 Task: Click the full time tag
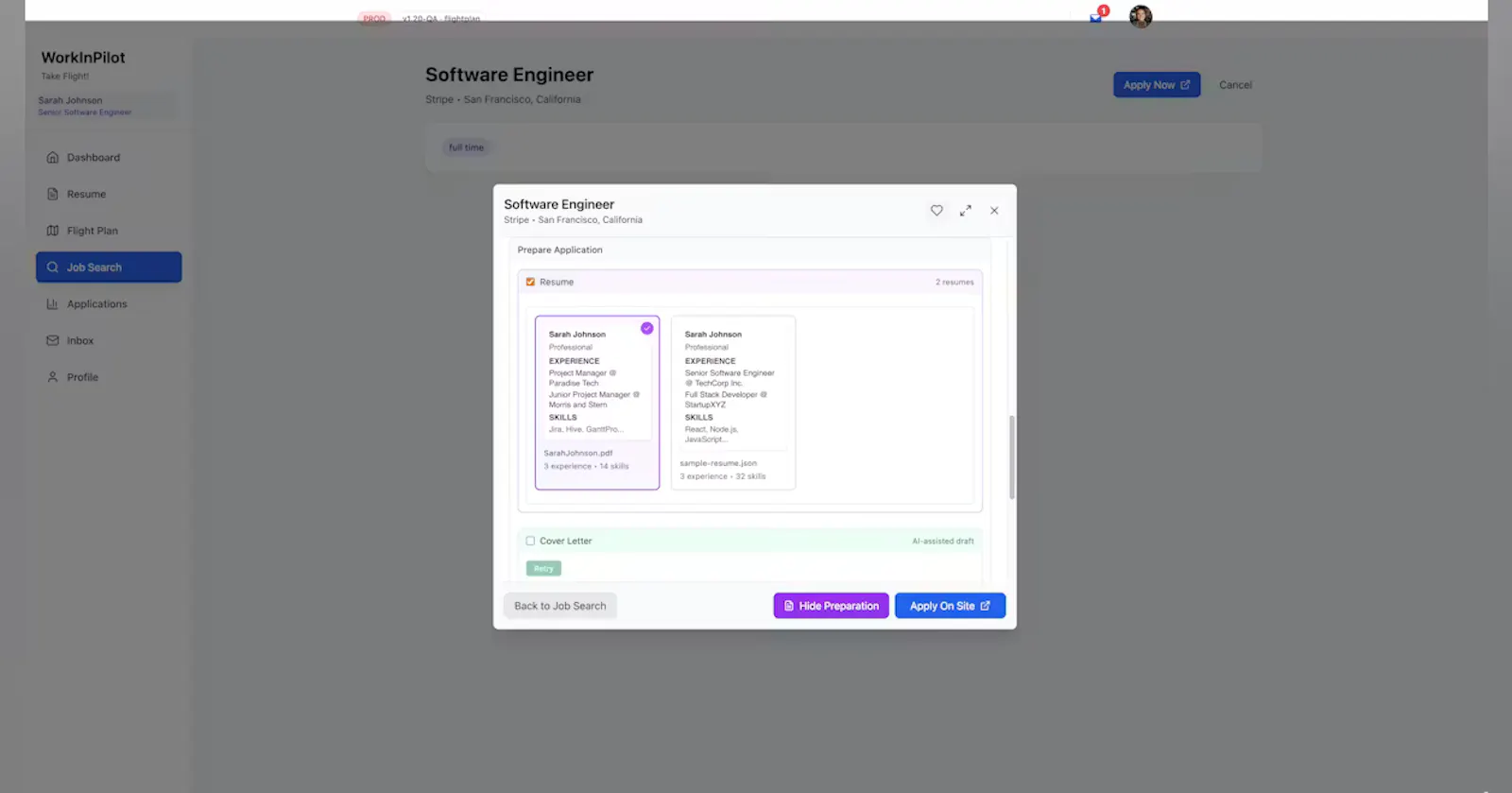pyautogui.click(x=466, y=147)
